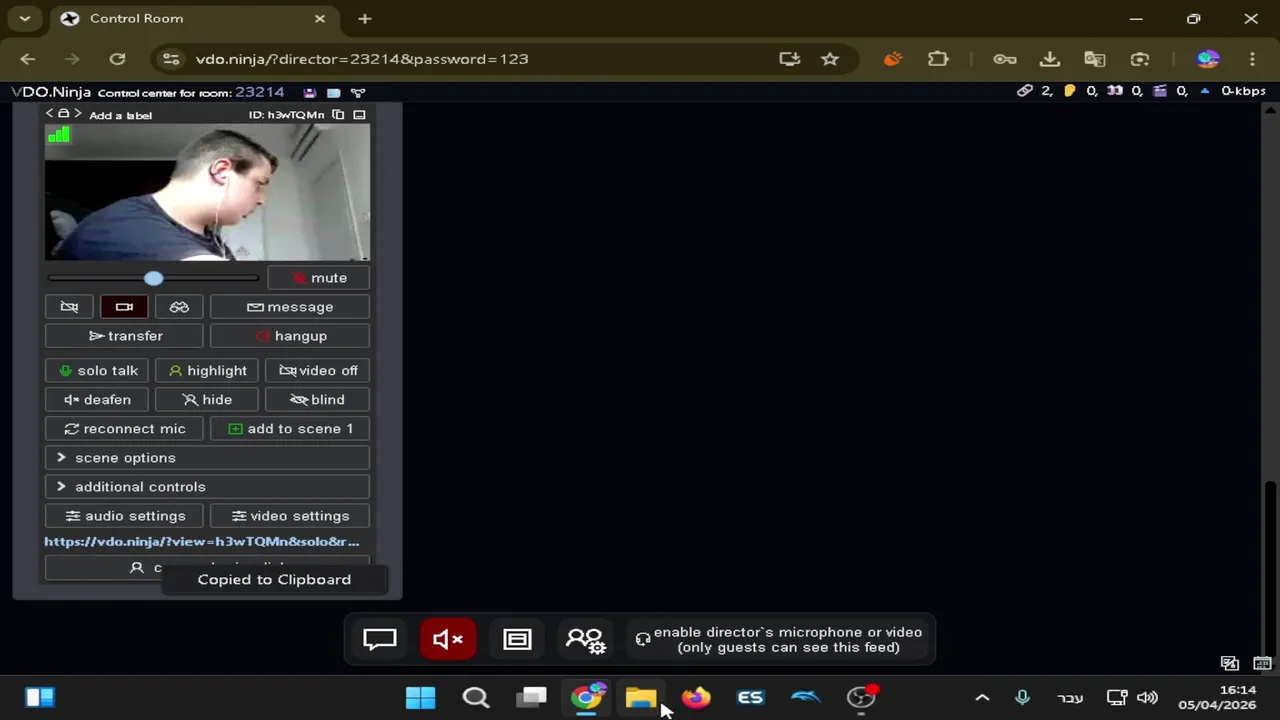Open a new browser tab
This screenshot has width=1280, height=720.
(365, 19)
